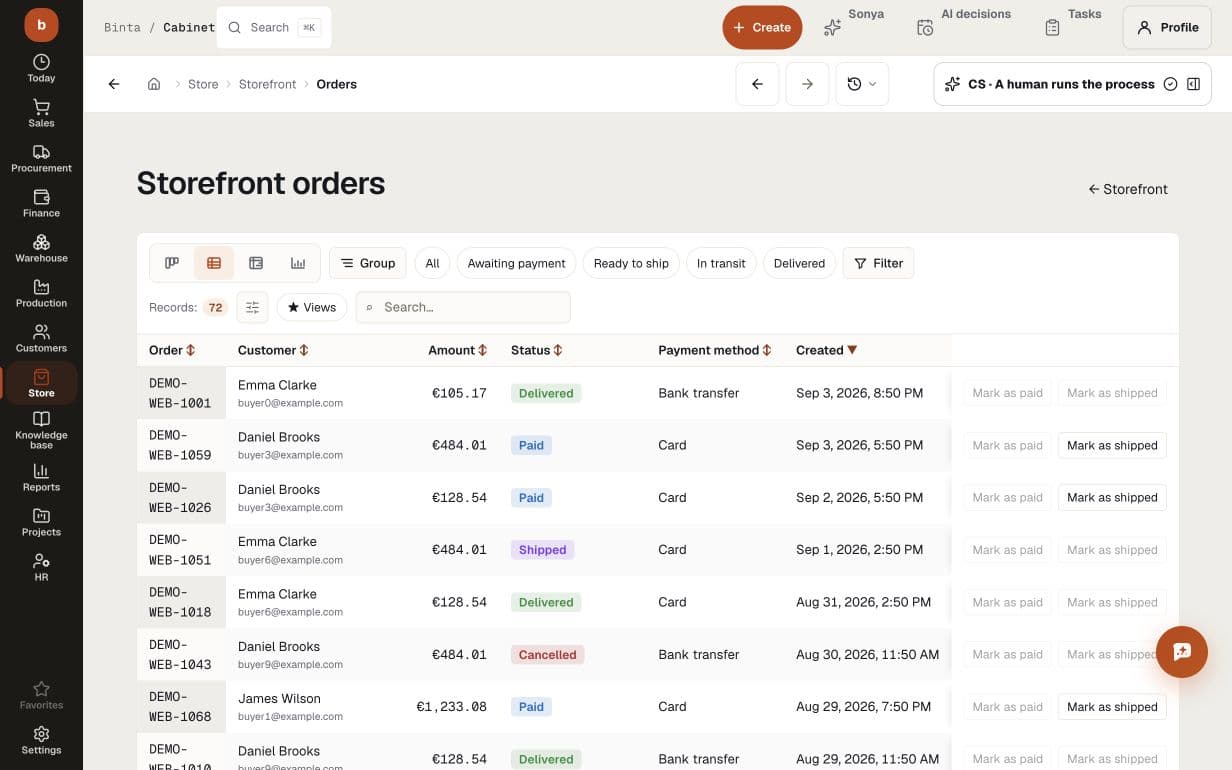Viewport: 1232px width, 770px height.
Task: Open column settings sliders icon
Action: click(252, 307)
